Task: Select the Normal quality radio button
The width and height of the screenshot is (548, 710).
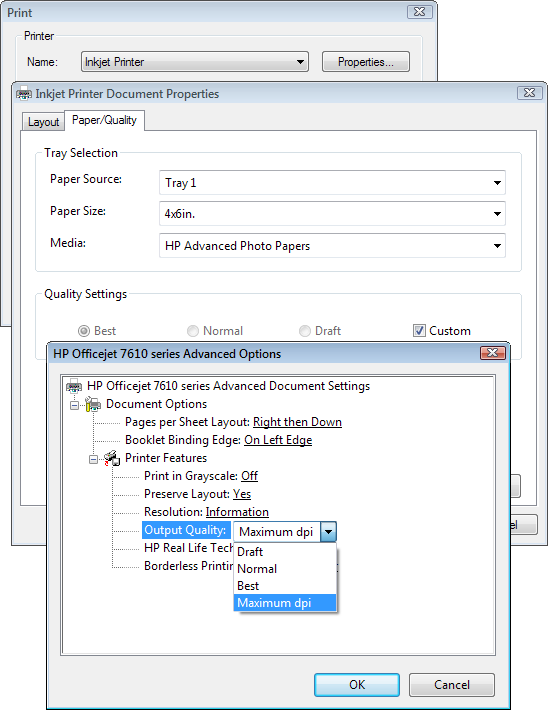Action: coord(193,331)
